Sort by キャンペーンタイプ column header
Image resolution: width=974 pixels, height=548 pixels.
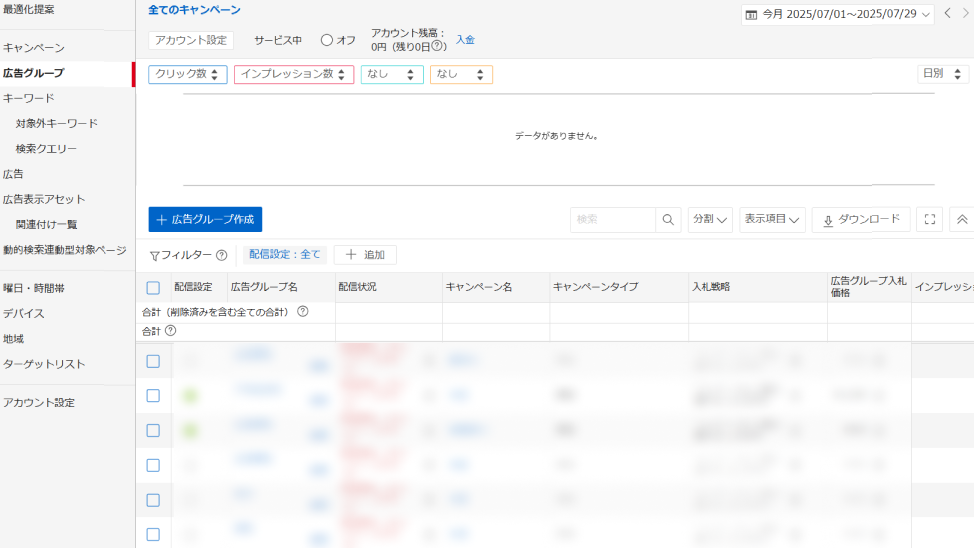pos(596,287)
